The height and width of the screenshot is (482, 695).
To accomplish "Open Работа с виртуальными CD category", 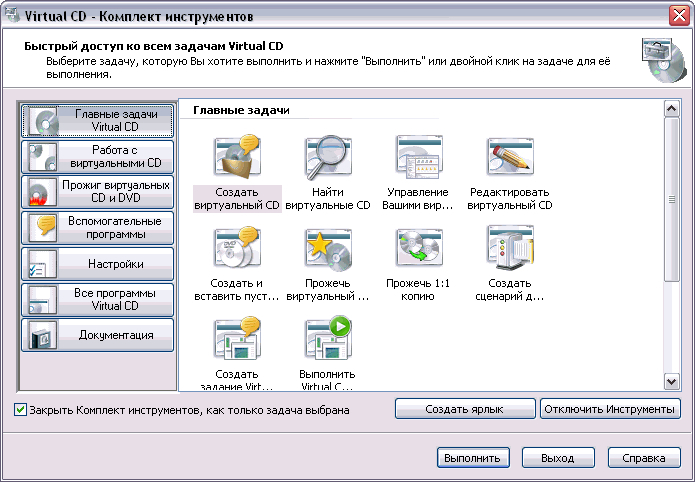I will coord(98,157).
